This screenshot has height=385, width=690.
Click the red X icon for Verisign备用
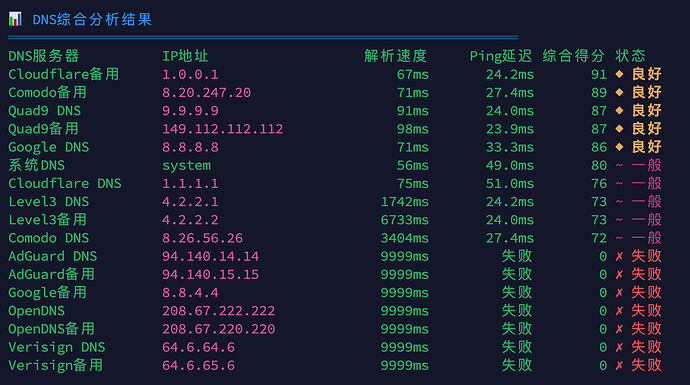[x=619, y=365]
